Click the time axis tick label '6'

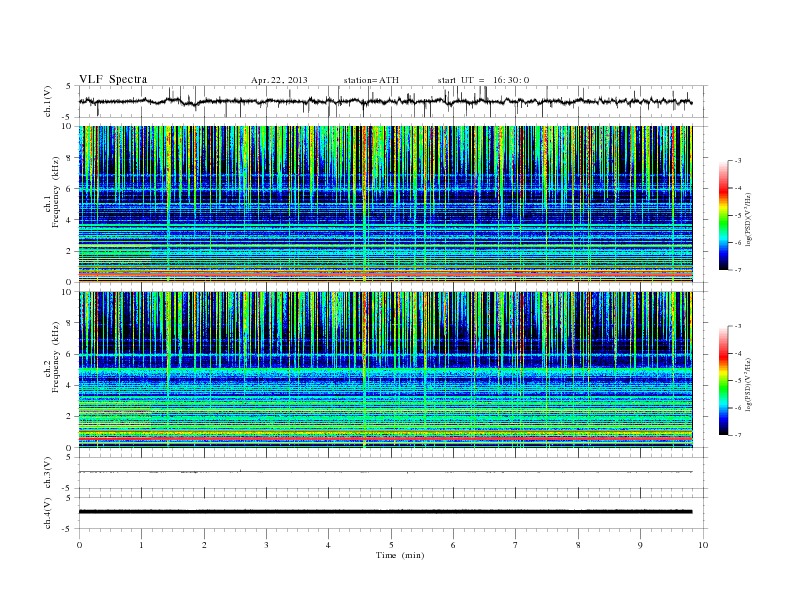[453, 545]
